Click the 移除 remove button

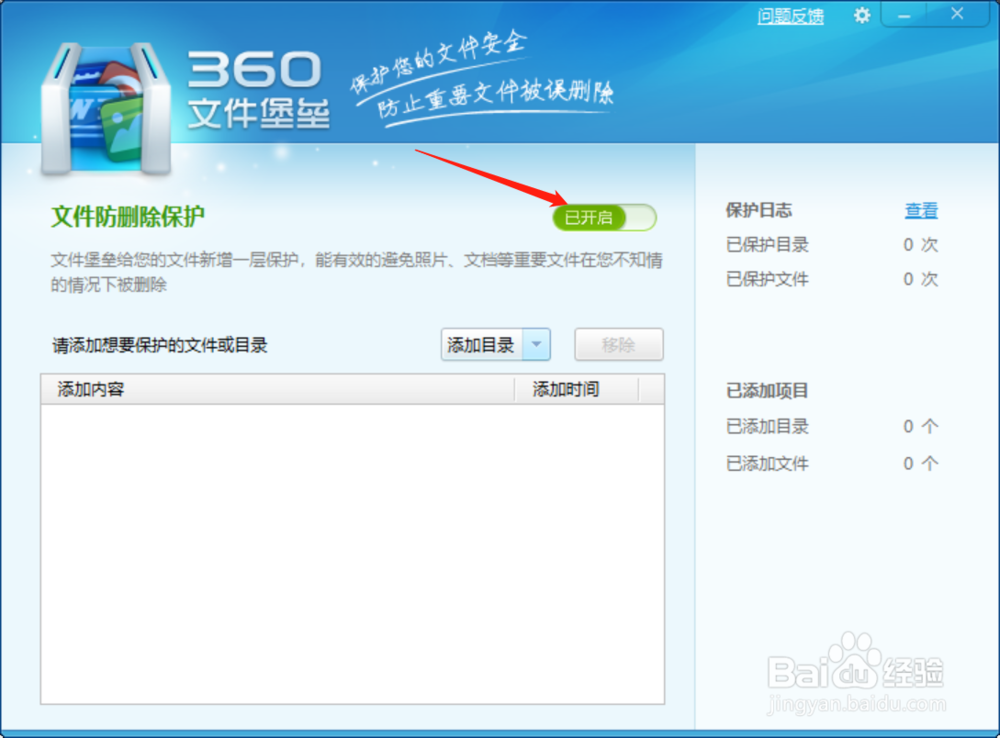click(x=619, y=344)
